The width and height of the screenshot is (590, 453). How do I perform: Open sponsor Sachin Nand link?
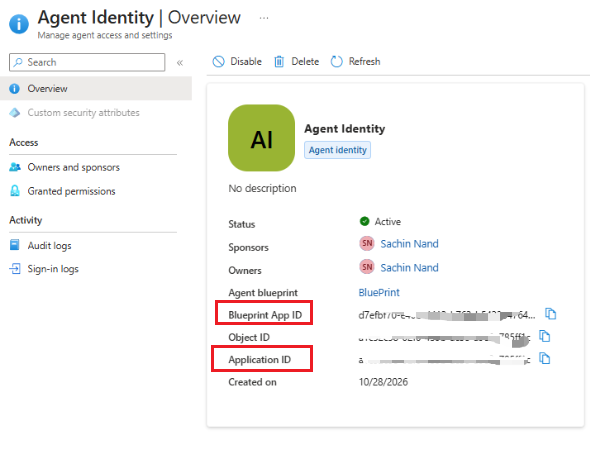(x=409, y=244)
